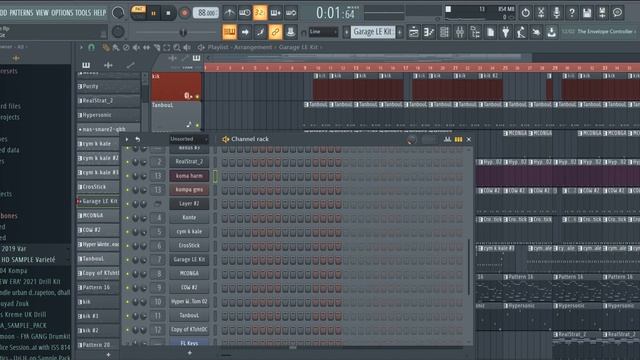Open the Unsorted channel filter dropdown
640x360 pixels.
(189, 139)
